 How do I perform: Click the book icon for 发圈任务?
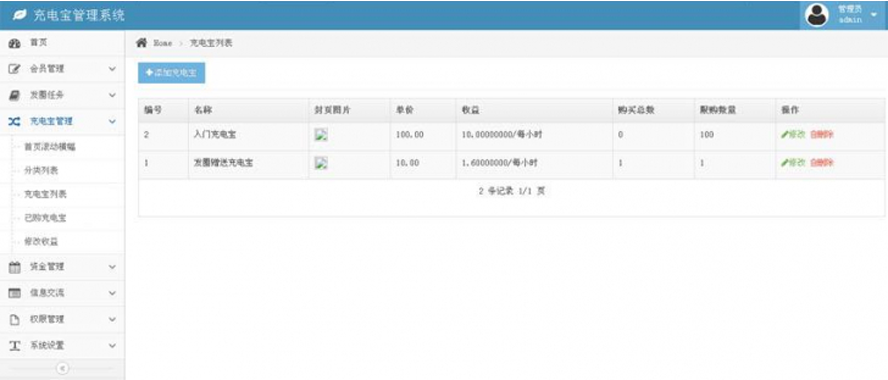(15, 95)
